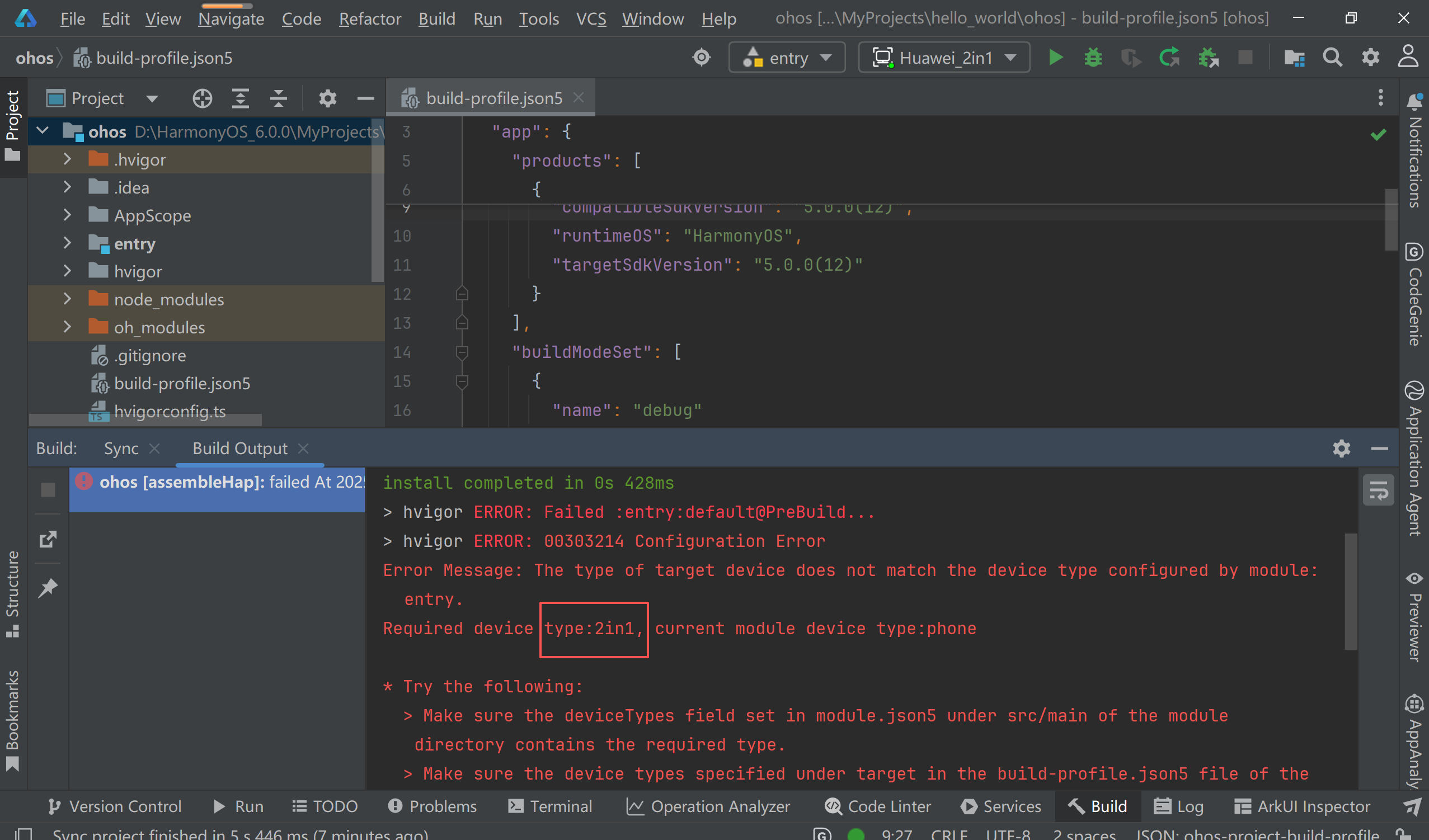The width and height of the screenshot is (1429, 840).
Task: Open the Code Linter tool window
Action: pos(878,806)
